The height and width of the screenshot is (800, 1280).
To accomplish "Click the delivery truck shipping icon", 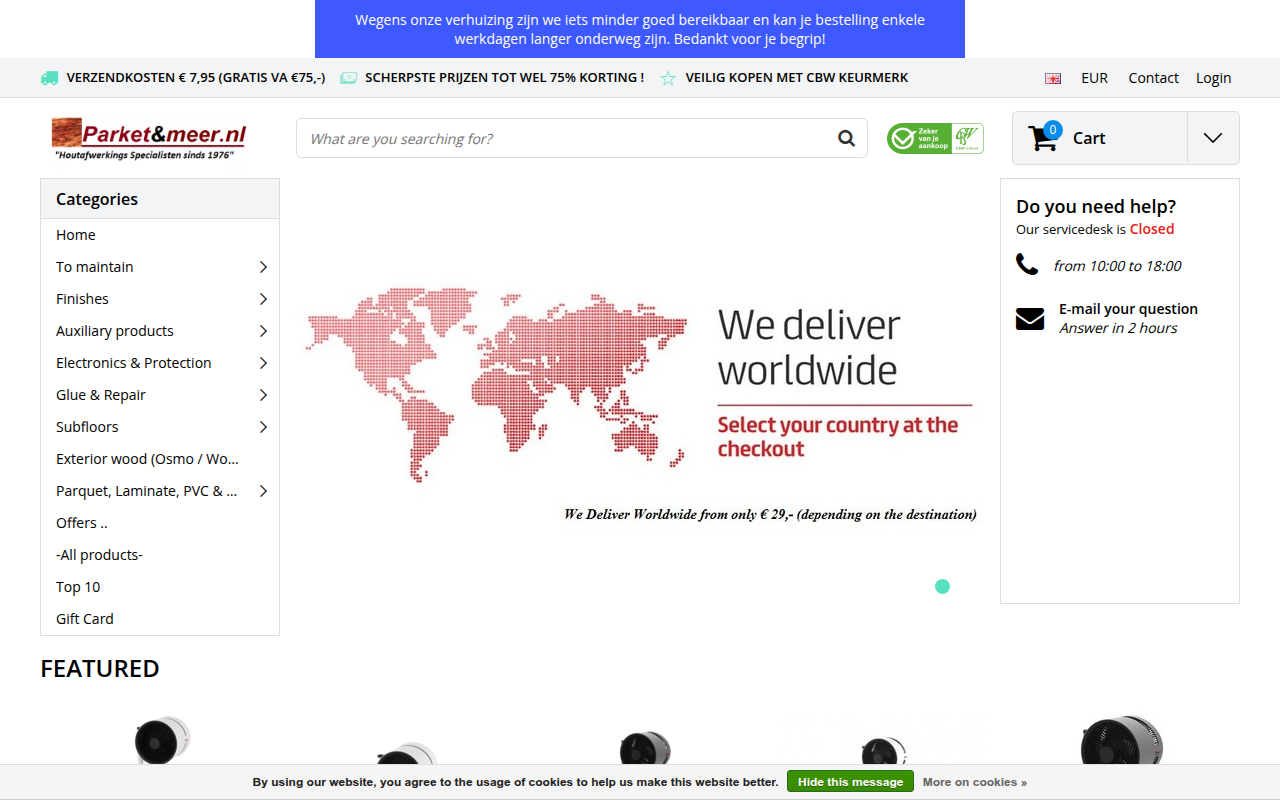I will coord(49,78).
